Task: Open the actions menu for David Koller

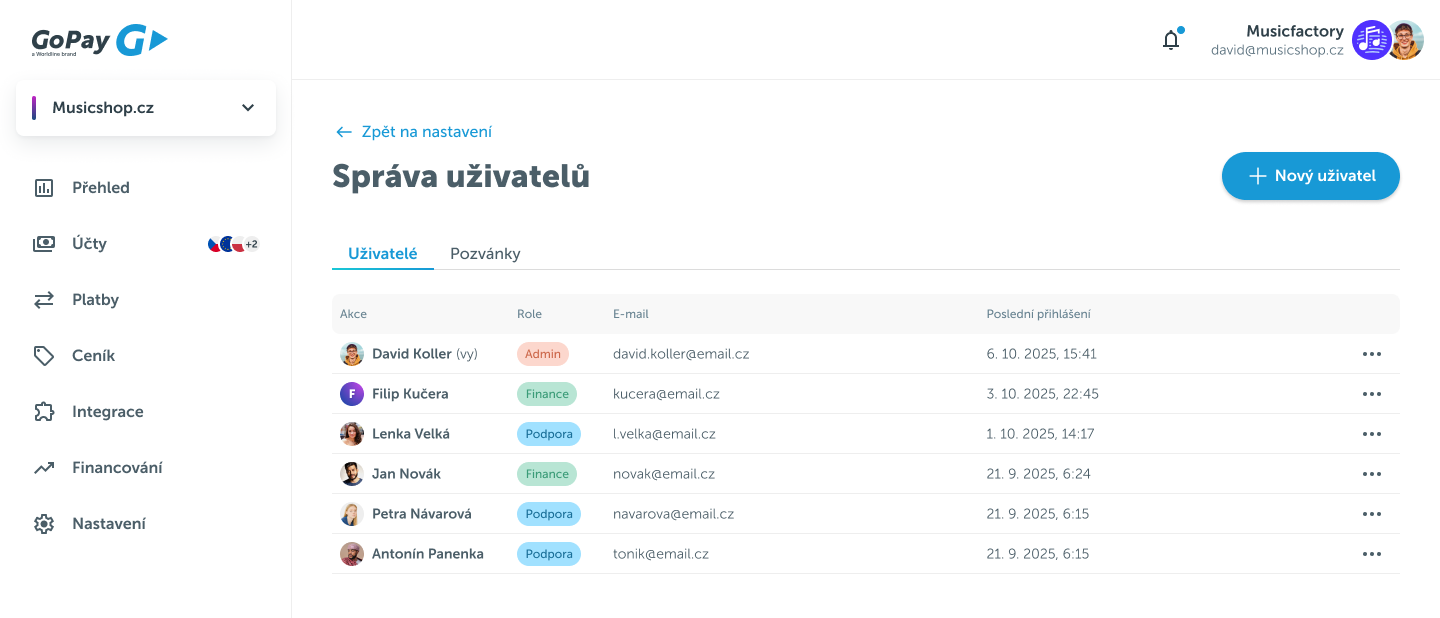Action: click(x=1371, y=354)
